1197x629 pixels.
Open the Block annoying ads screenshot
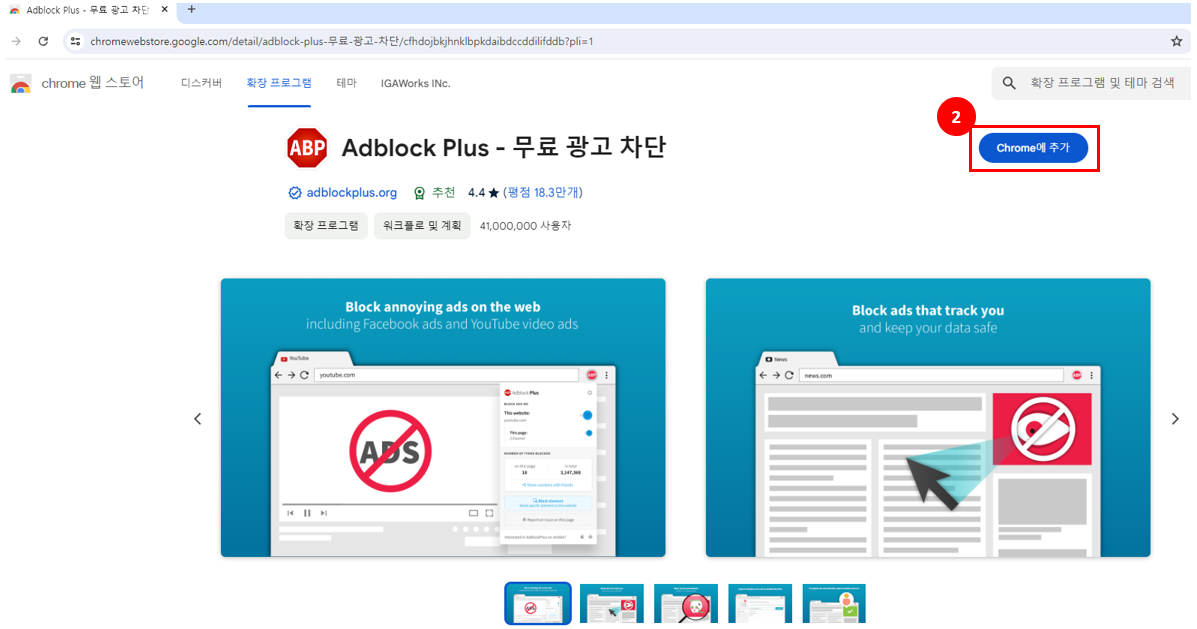click(443, 418)
